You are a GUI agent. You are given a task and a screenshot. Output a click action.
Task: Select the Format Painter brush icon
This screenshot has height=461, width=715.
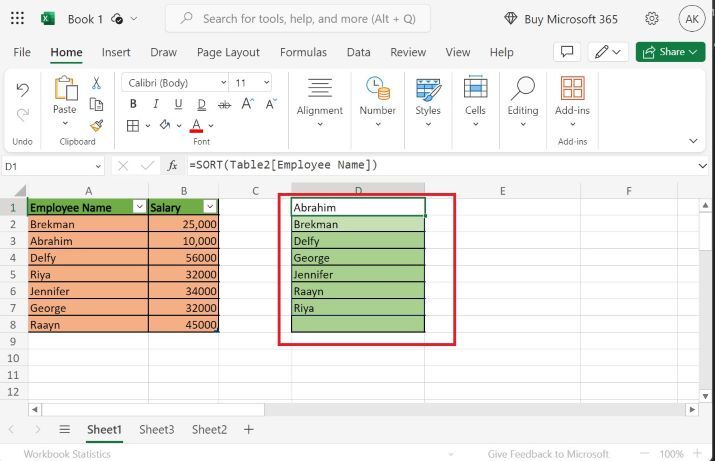pyautogui.click(x=96, y=125)
